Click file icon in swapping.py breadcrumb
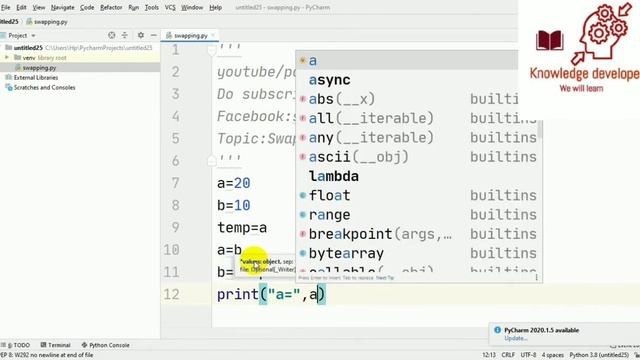This screenshot has width=640, height=360. 29,22
